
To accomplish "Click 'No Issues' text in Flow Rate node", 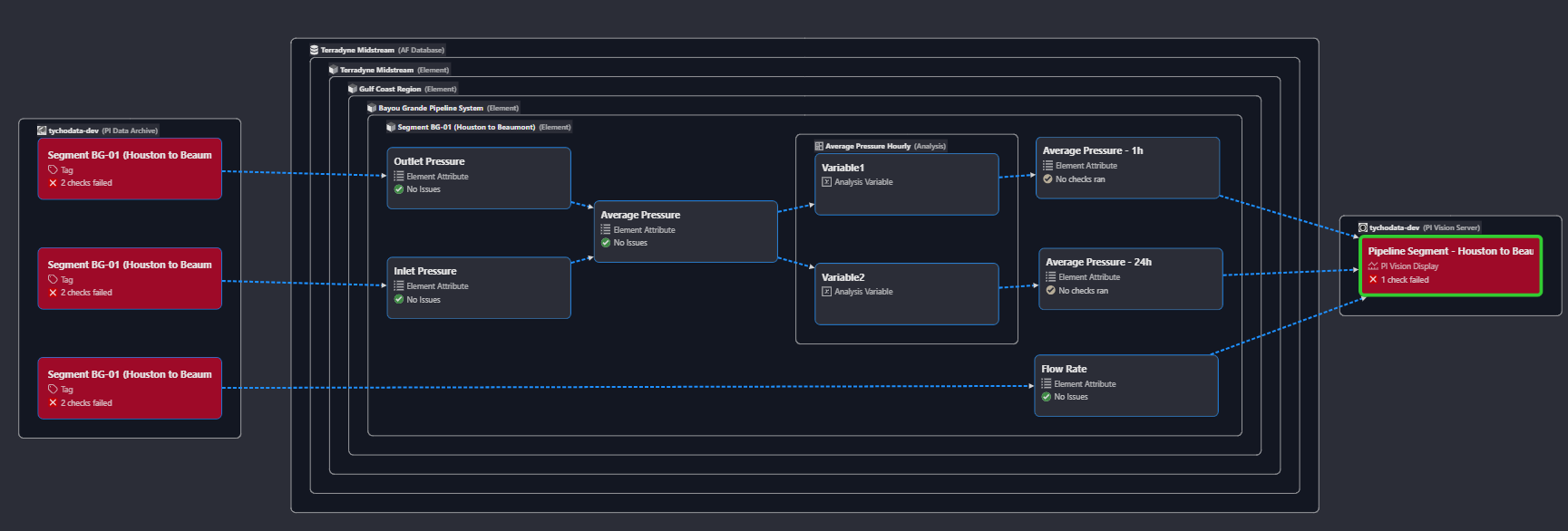I will coord(1071,397).
